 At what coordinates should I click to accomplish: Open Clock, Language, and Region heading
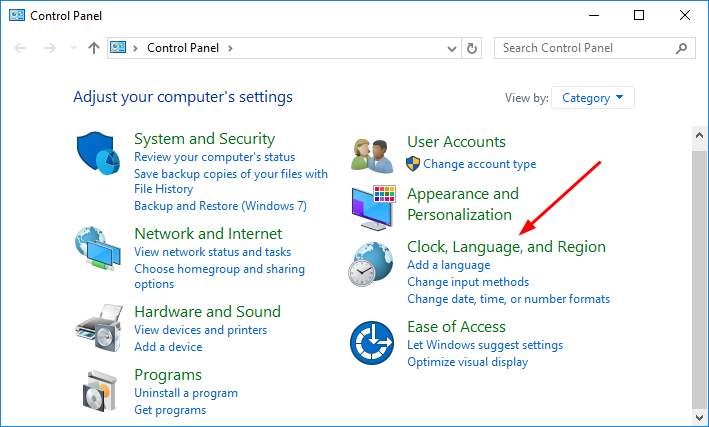(506, 247)
